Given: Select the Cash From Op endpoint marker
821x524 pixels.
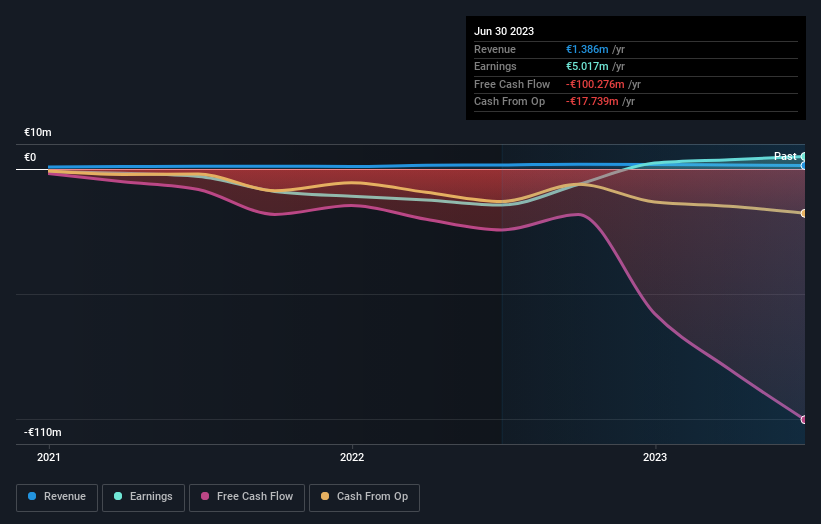Looking at the screenshot, I should pyautogui.click(x=804, y=213).
